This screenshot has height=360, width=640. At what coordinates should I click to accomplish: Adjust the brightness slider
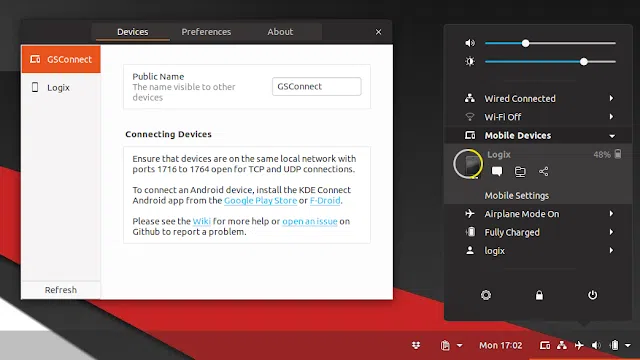pyautogui.click(x=550, y=62)
